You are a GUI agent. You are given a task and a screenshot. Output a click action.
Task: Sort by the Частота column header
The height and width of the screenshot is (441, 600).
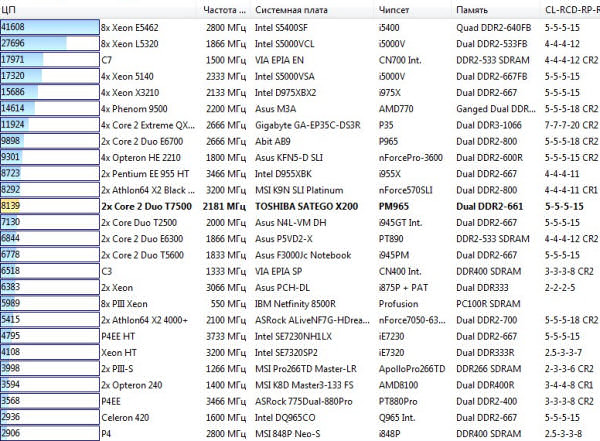[225, 10]
